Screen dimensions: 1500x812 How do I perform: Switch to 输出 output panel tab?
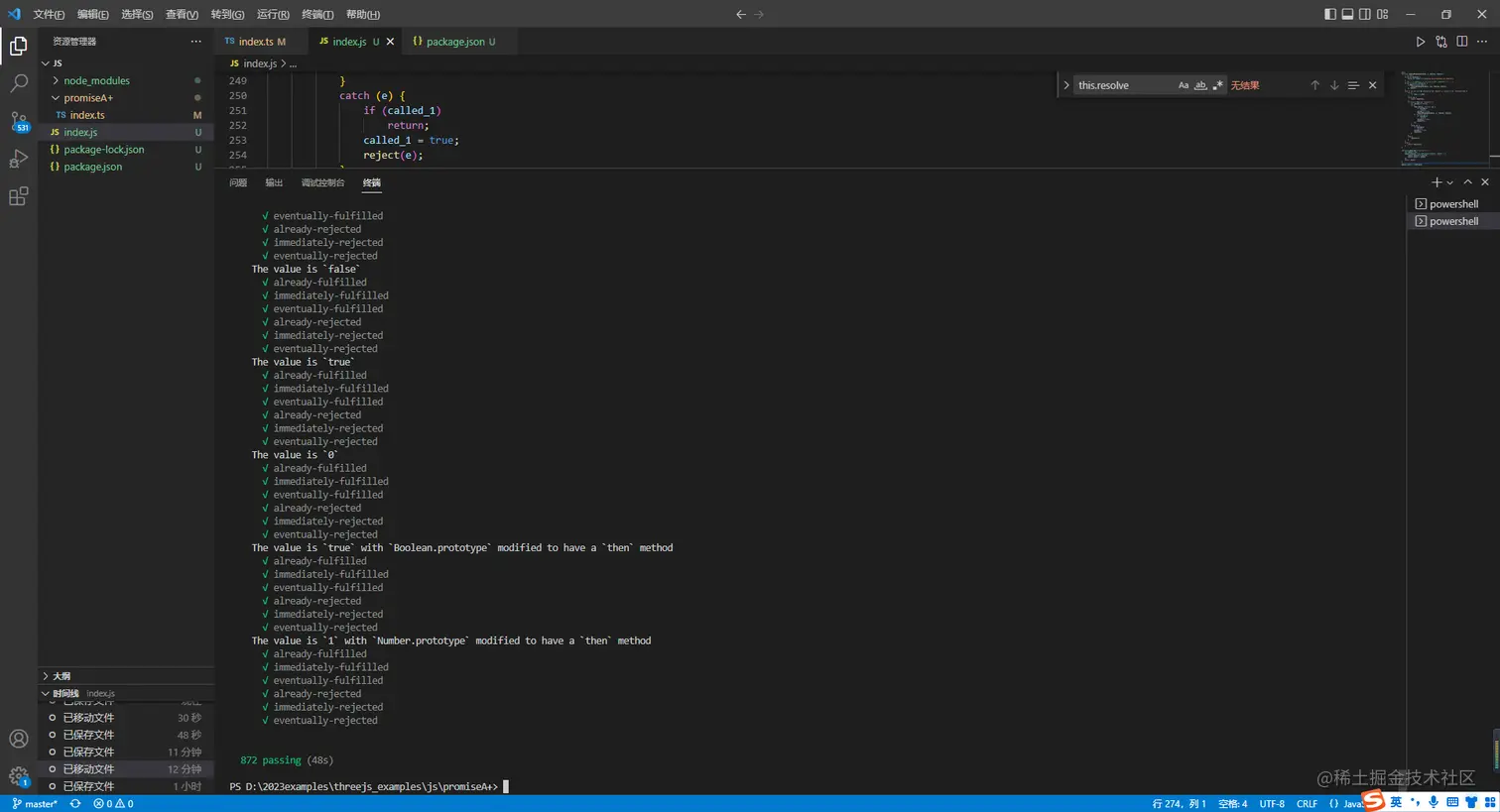(274, 182)
